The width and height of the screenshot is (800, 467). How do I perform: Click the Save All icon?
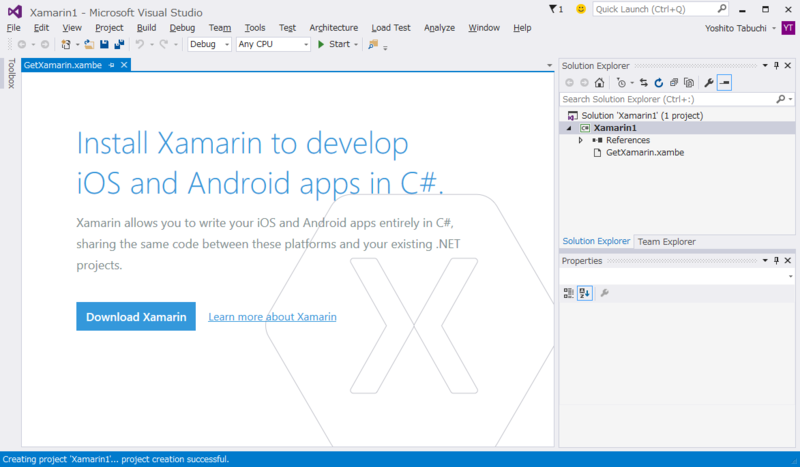coord(119,44)
